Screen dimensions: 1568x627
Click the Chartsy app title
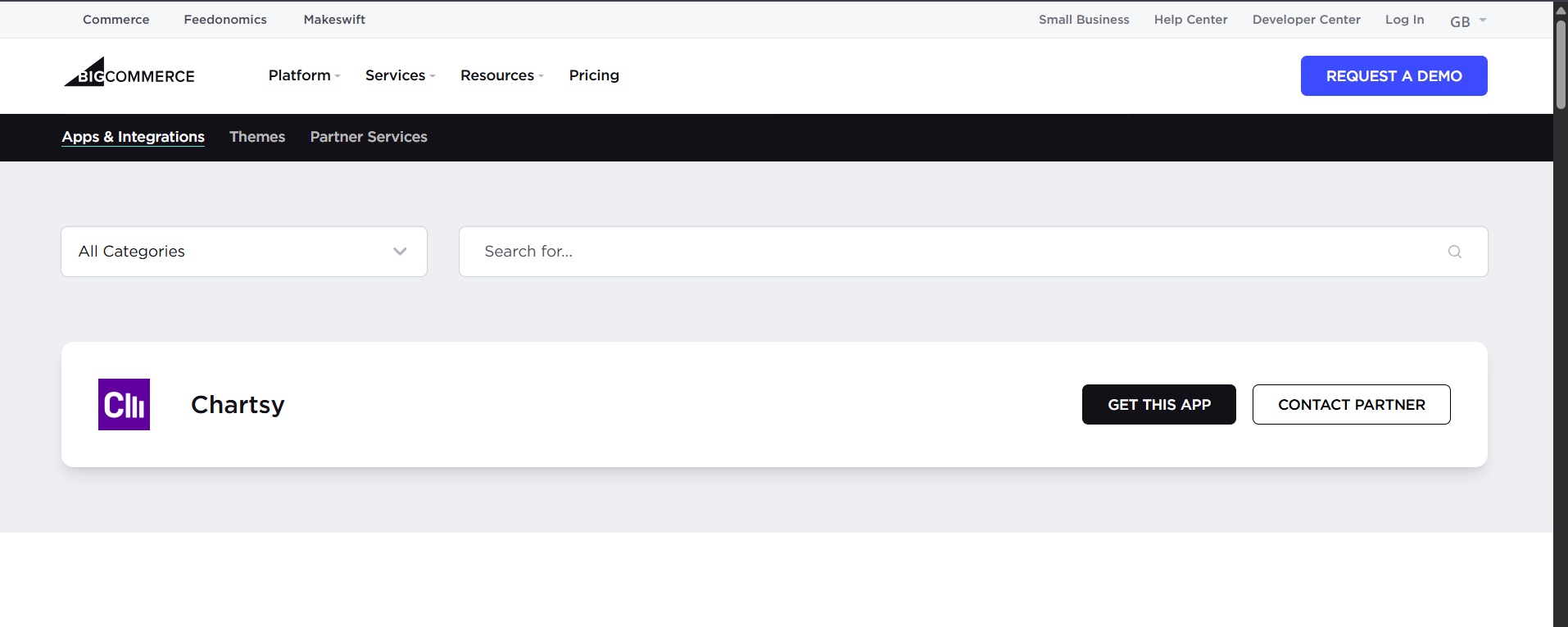(x=238, y=405)
